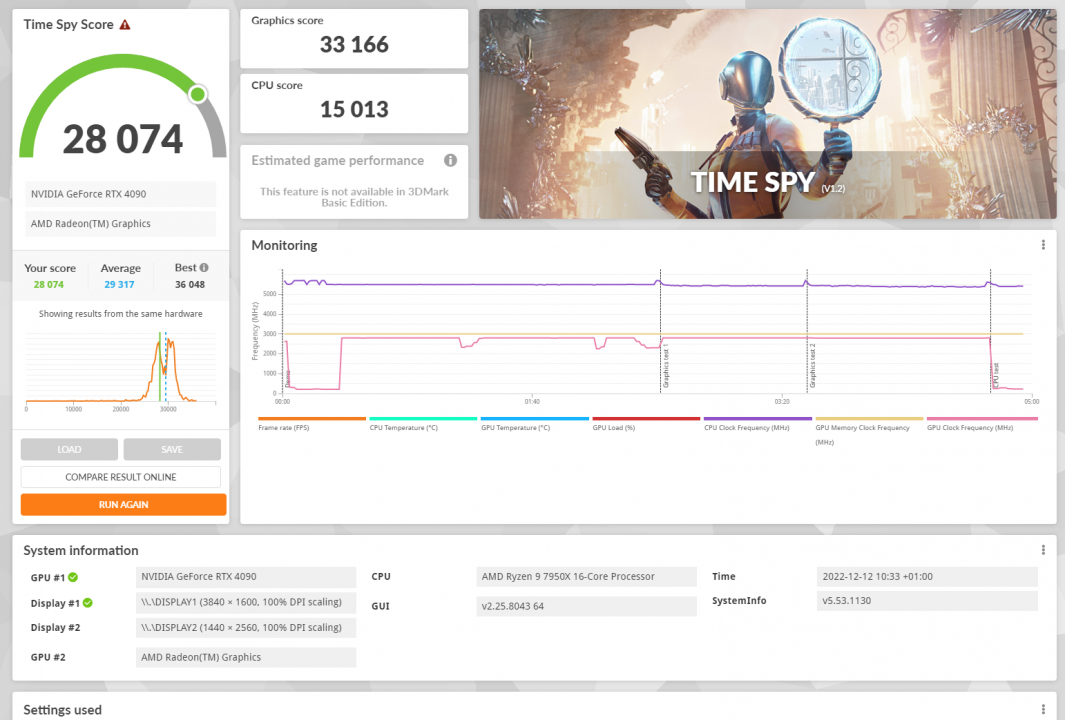Open the System information options menu
This screenshot has width=1065, height=720.
coord(1042,549)
